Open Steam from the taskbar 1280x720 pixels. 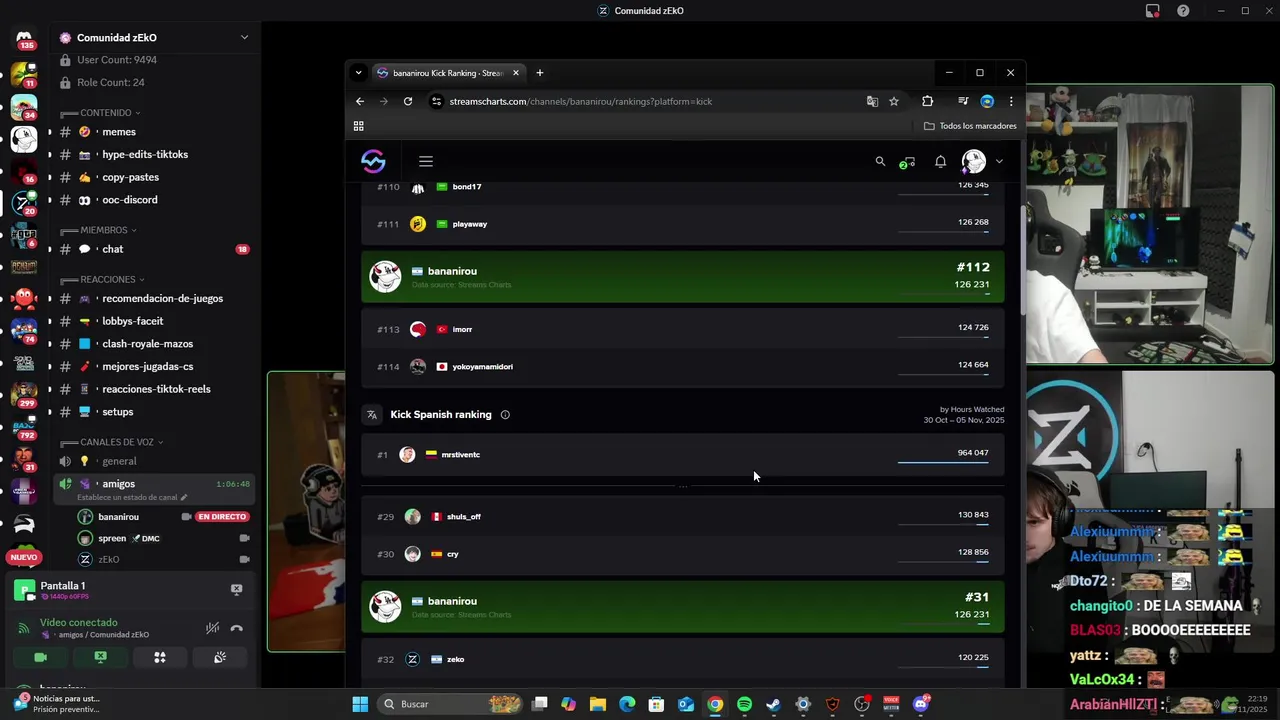773,704
